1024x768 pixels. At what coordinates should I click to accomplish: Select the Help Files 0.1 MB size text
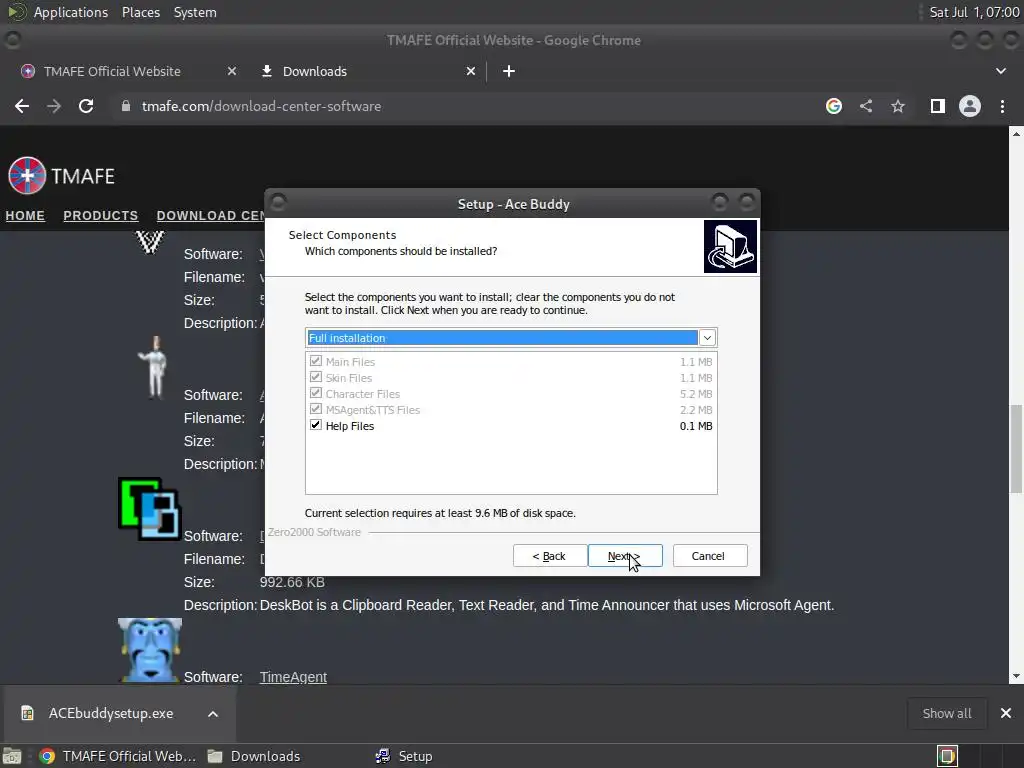(x=696, y=426)
